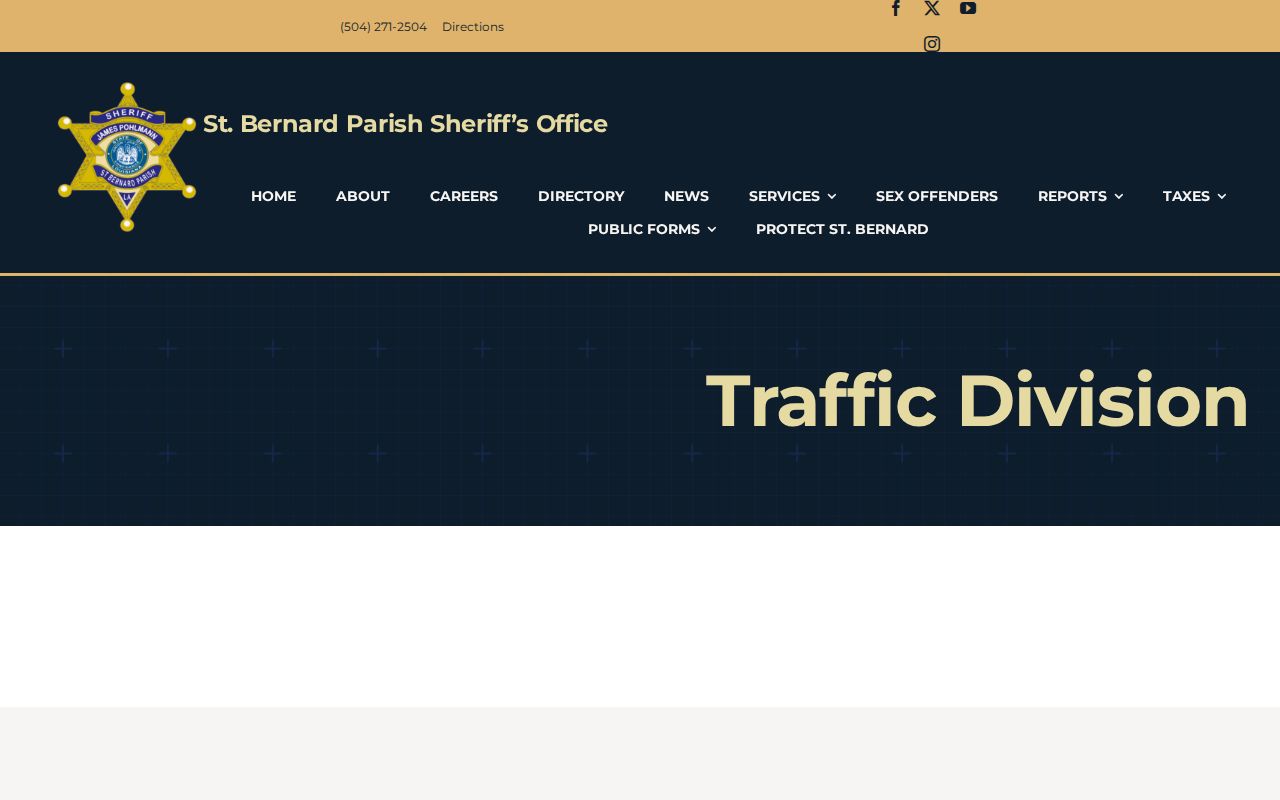Open the YouTube social icon

968,8
